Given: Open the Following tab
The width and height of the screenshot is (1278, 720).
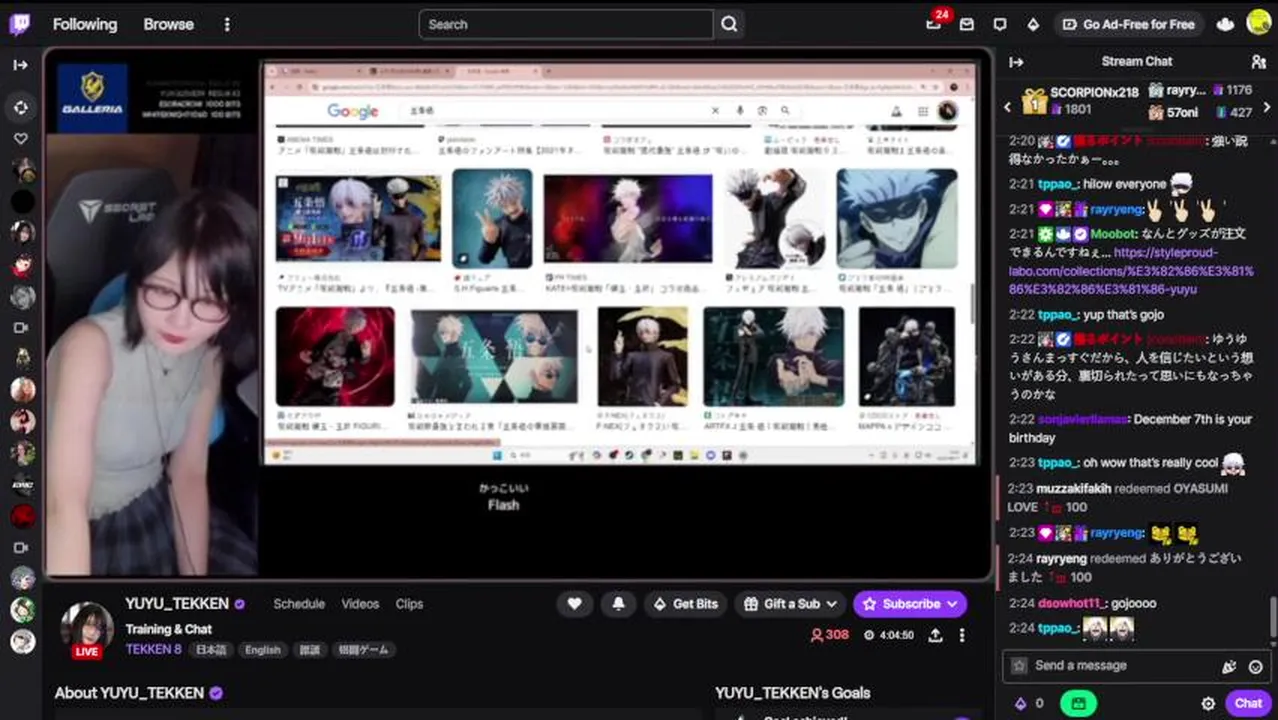Looking at the screenshot, I should pyautogui.click(x=85, y=24).
